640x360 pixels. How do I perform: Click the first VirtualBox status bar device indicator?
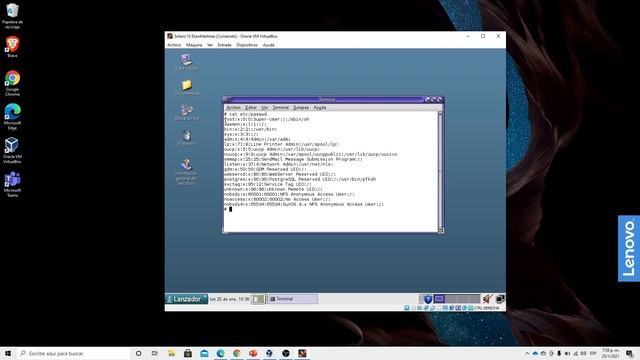[407, 308]
